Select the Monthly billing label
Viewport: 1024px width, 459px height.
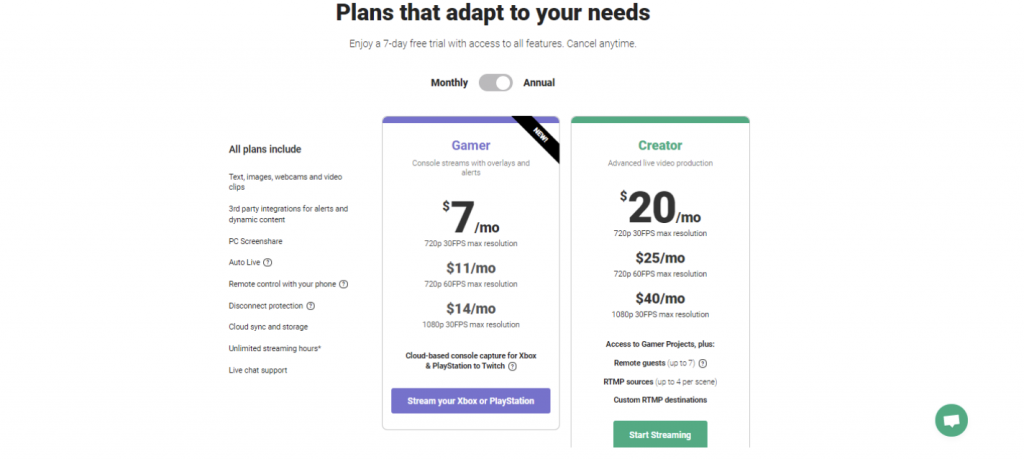coord(449,82)
